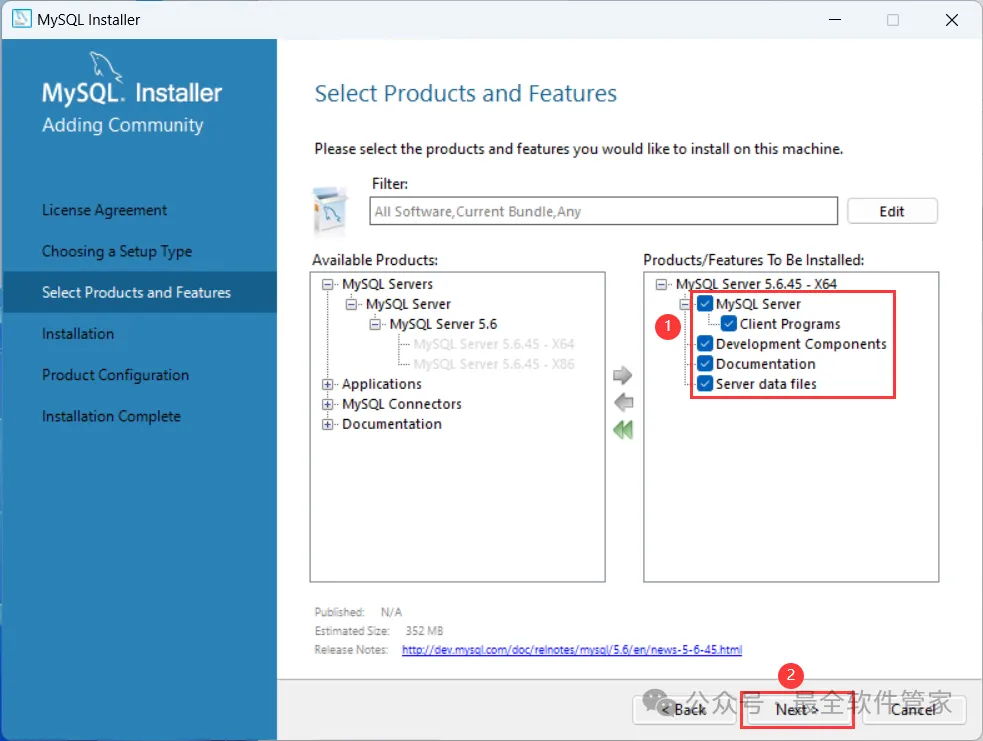This screenshot has width=983, height=741.
Task: Click the filter package icon beside Filter
Action: 330,210
